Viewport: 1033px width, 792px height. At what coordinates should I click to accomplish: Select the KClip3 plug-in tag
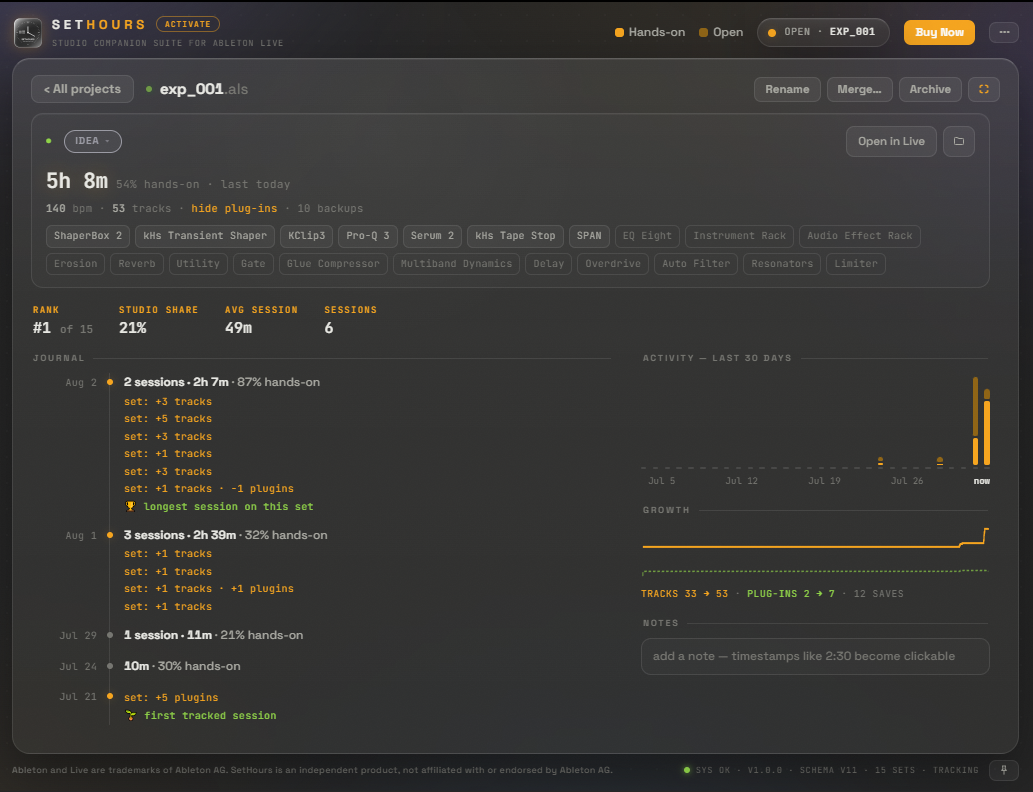click(306, 236)
